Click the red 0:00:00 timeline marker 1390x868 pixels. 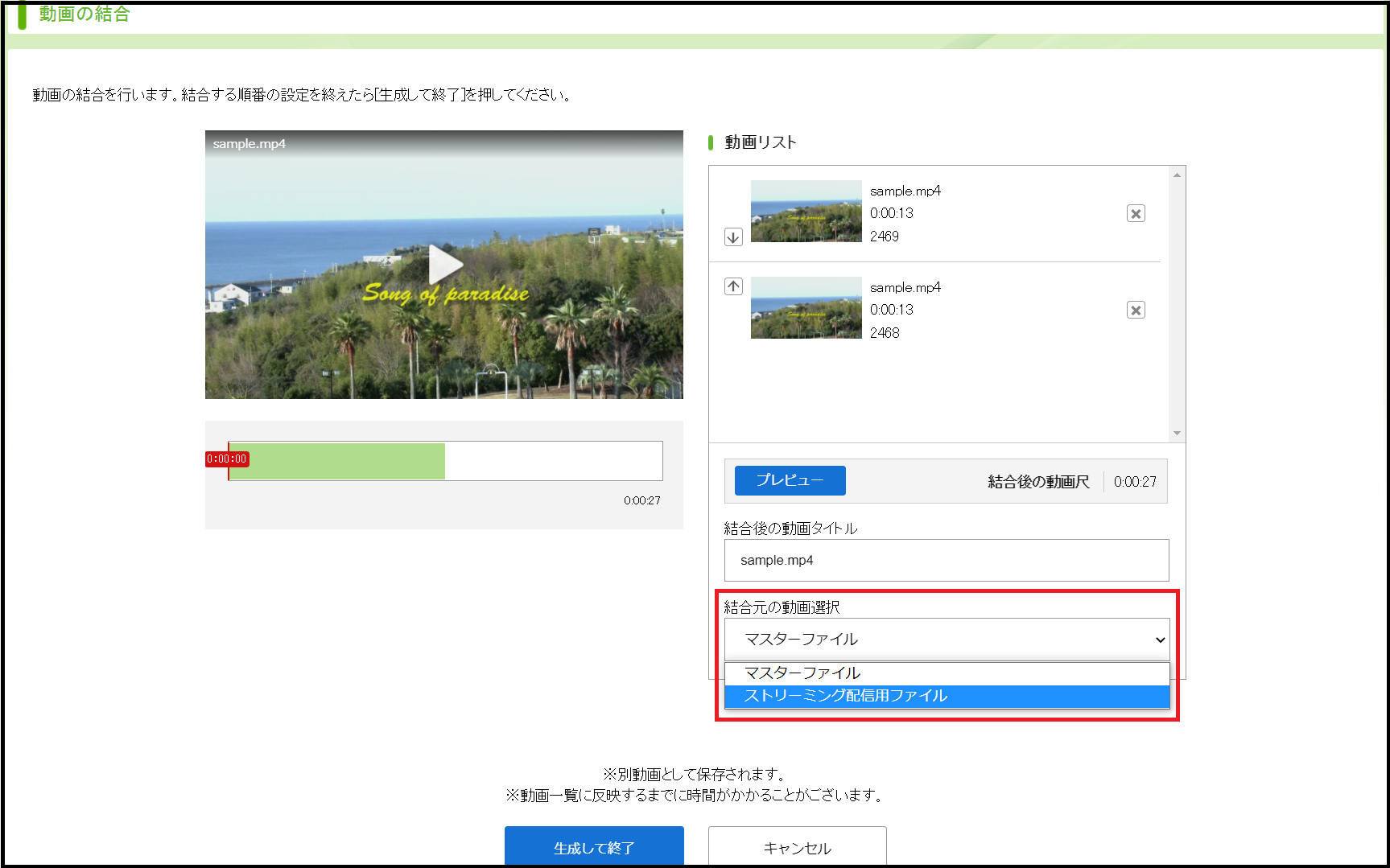coord(227,459)
